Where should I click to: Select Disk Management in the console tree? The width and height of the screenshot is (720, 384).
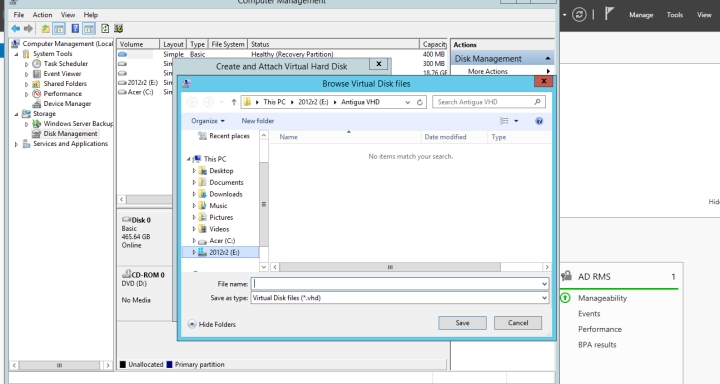[x=70, y=134]
